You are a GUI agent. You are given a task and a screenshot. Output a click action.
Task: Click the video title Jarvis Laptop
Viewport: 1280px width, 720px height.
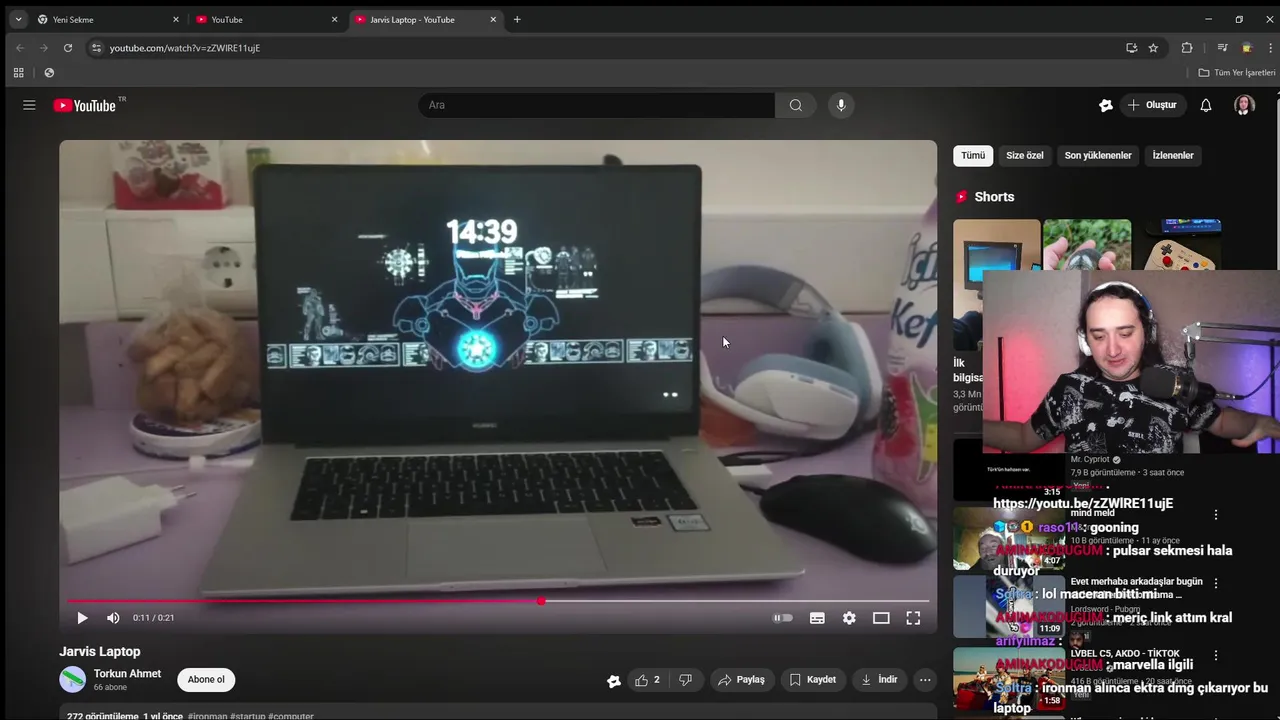pos(100,651)
